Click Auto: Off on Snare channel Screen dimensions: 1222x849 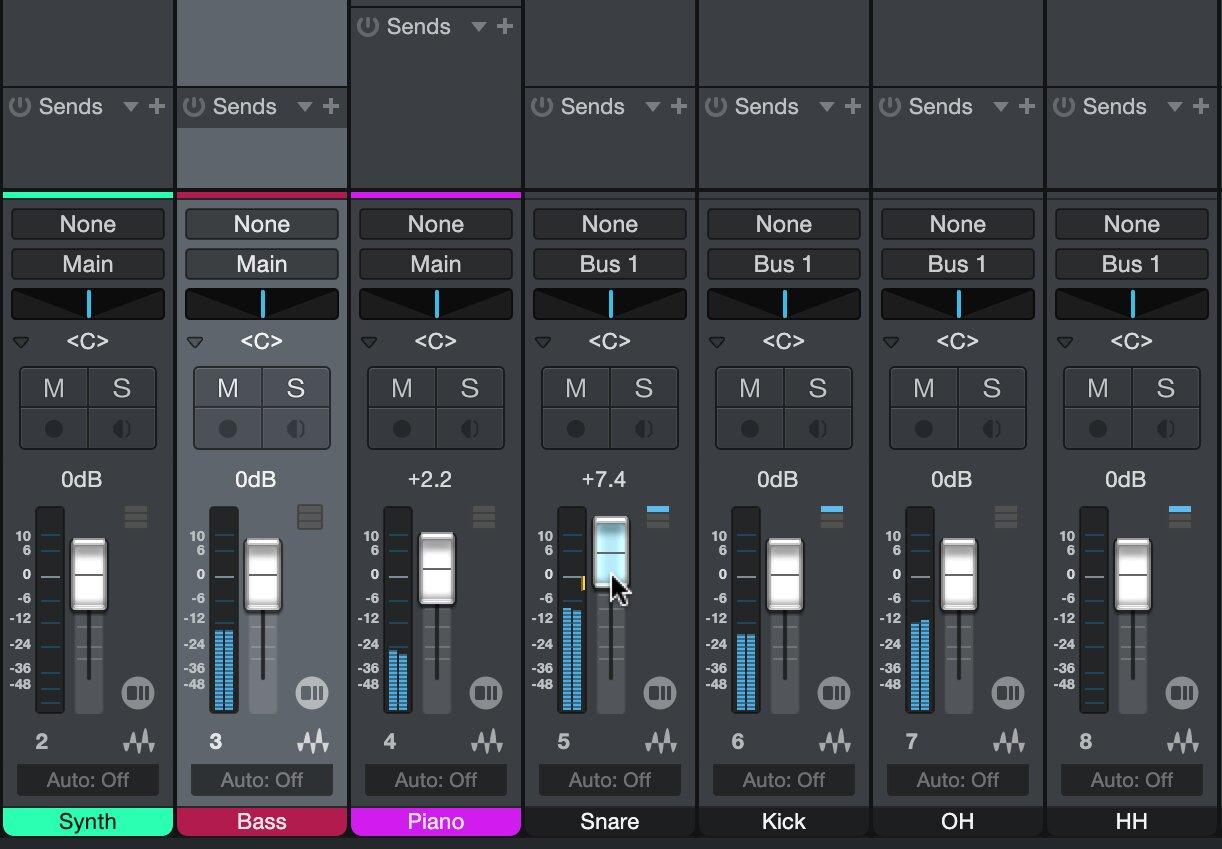610,780
